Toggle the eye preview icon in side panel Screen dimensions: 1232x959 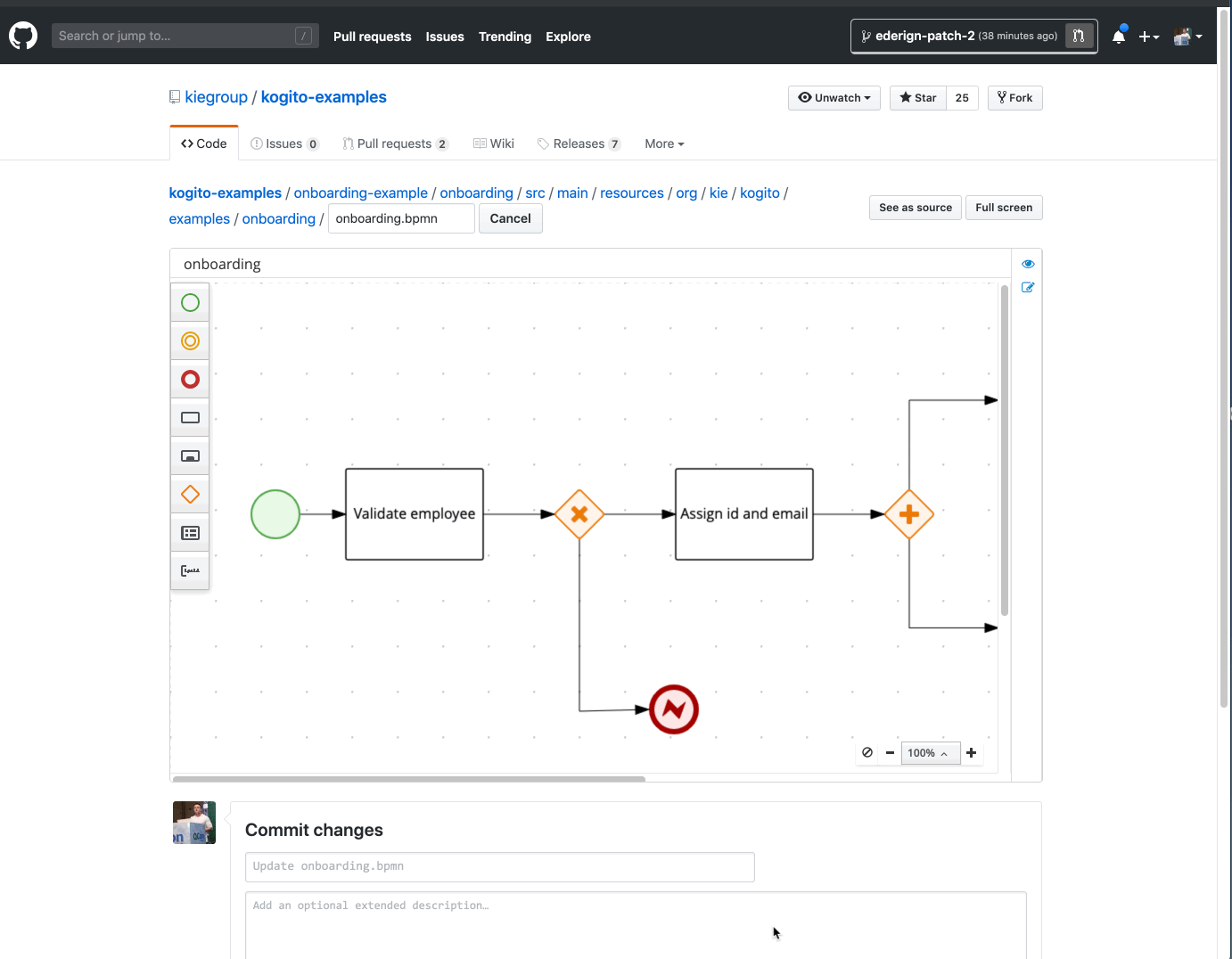click(1028, 264)
